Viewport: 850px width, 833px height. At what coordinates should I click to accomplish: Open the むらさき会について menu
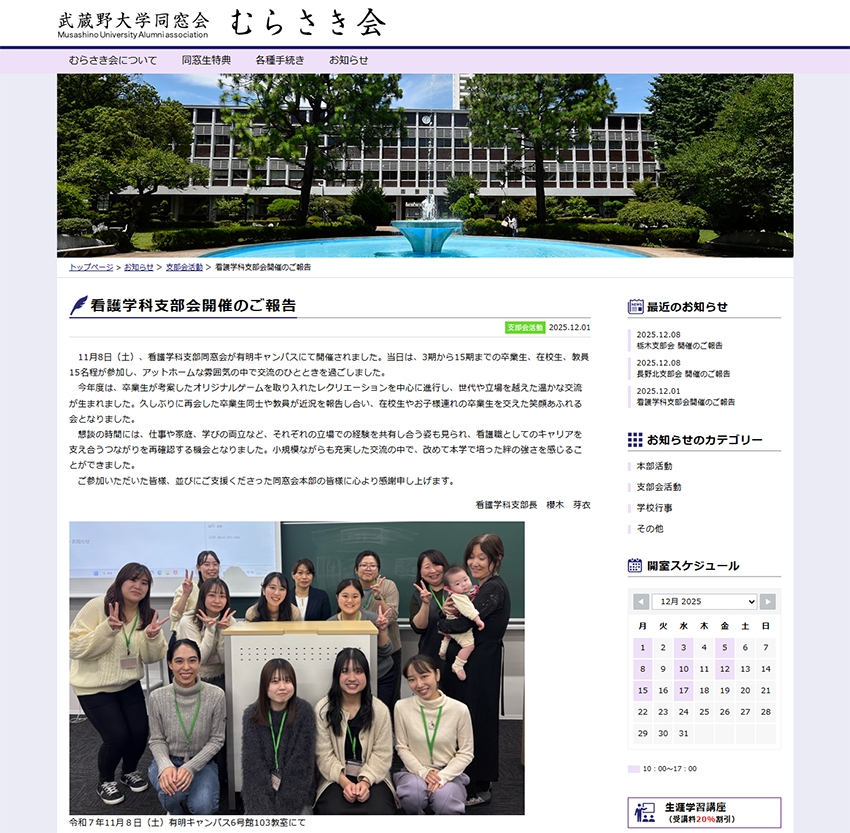[113, 60]
